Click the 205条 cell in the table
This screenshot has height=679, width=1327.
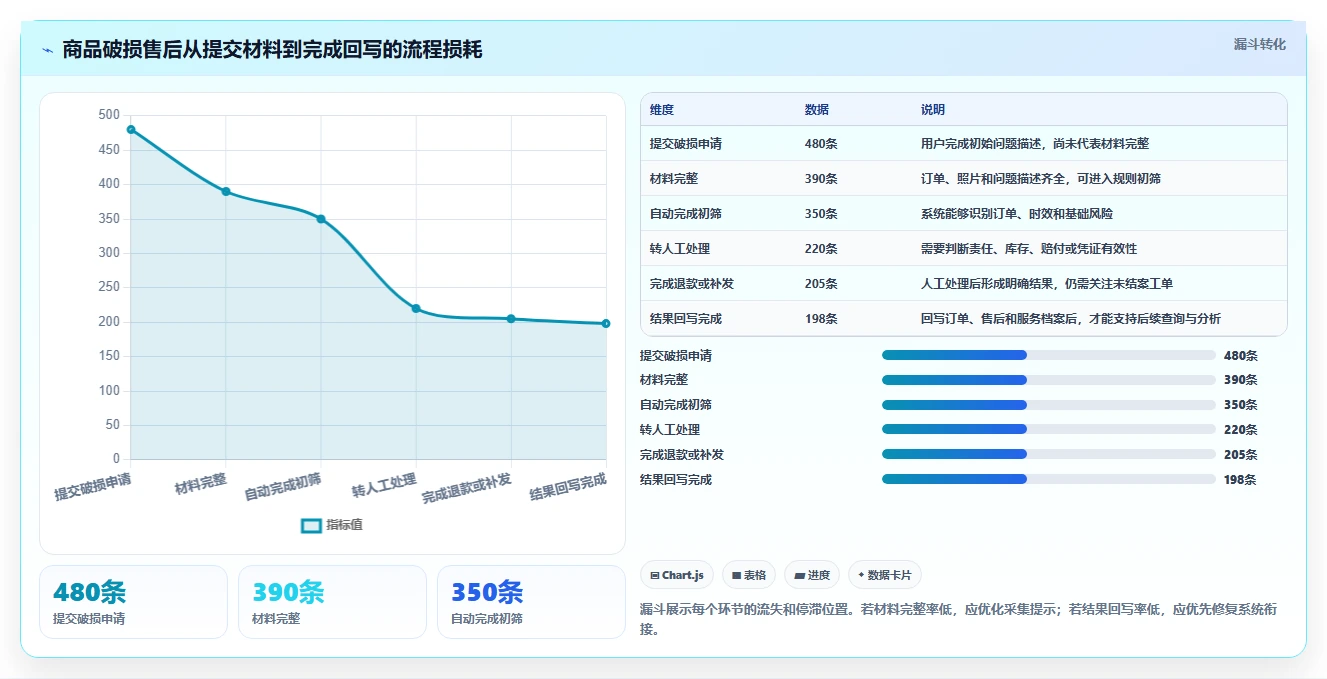click(821, 284)
